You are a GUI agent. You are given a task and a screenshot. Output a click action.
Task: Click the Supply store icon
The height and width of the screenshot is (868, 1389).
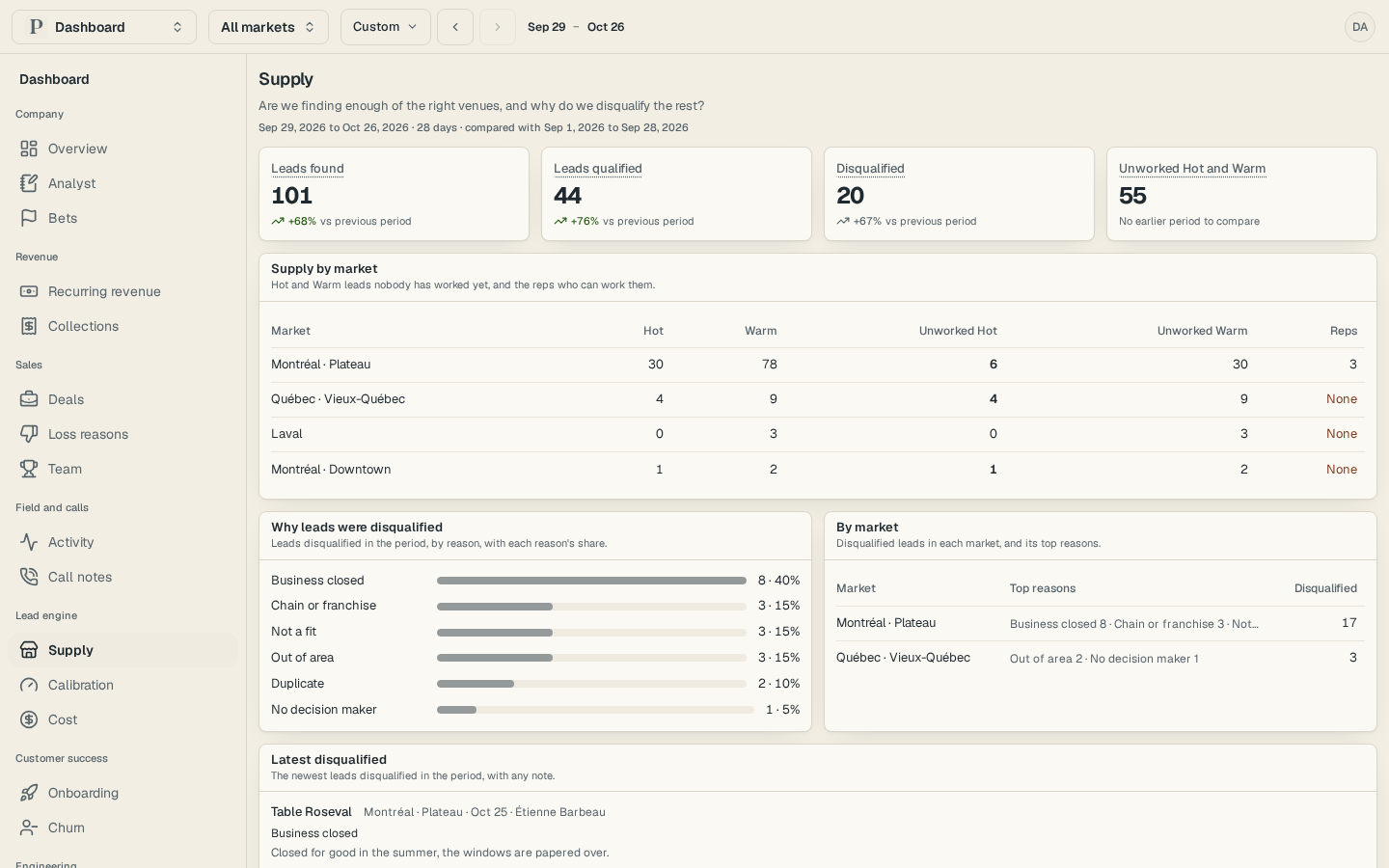29,650
